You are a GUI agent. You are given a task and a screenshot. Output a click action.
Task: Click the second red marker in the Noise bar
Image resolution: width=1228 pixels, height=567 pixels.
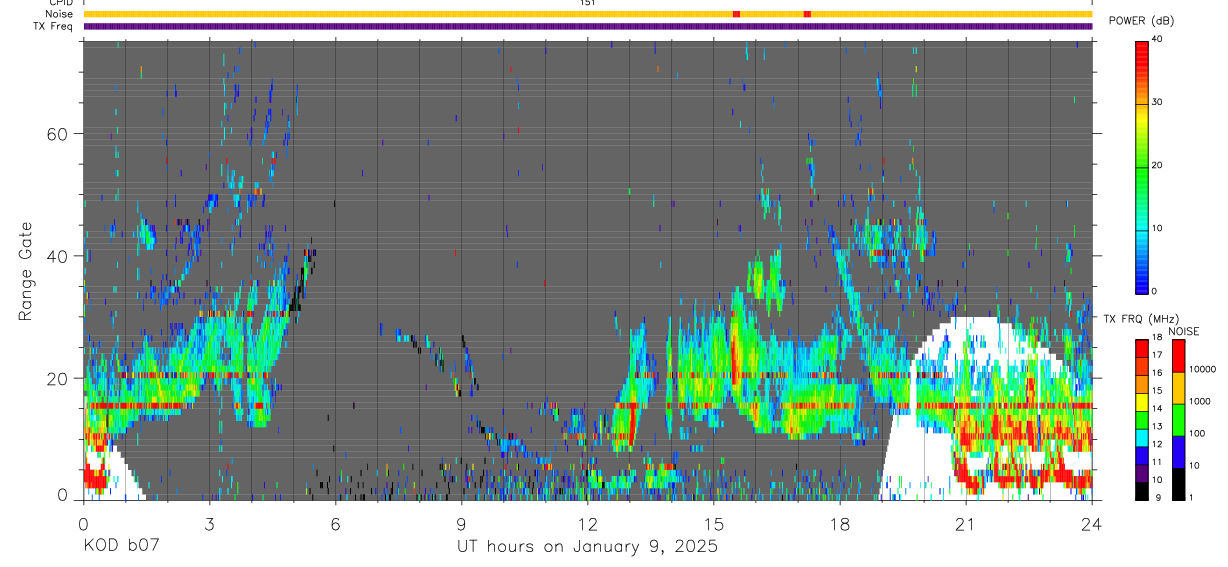tap(807, 14)
